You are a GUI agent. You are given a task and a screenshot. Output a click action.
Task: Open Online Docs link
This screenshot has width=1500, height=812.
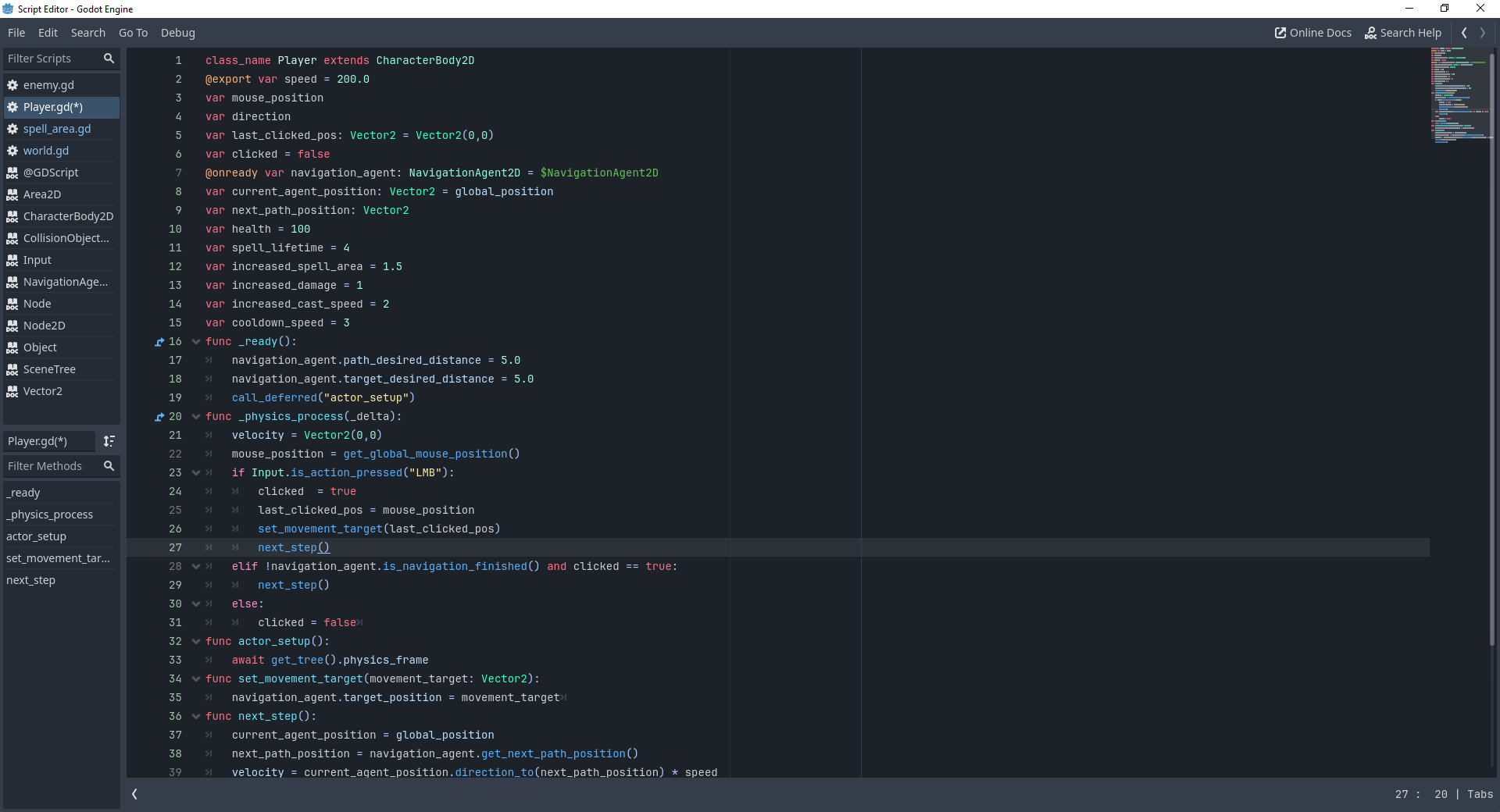pos(1312,33)
